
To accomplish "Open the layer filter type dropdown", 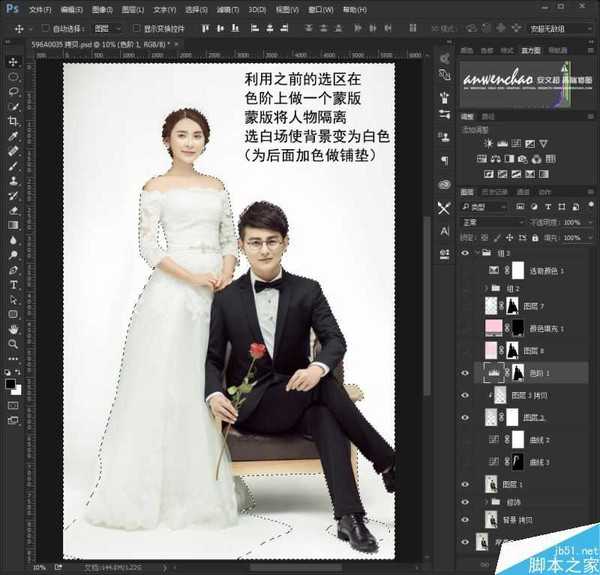I will tap(491, 206).
